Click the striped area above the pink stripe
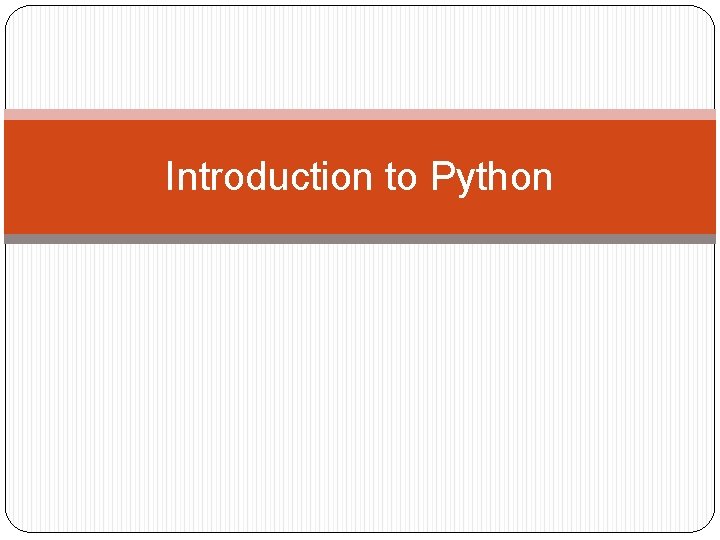Image resolution: width=720 pixels, height=540 pixels. pyautogui.click(x=360, y=58)
